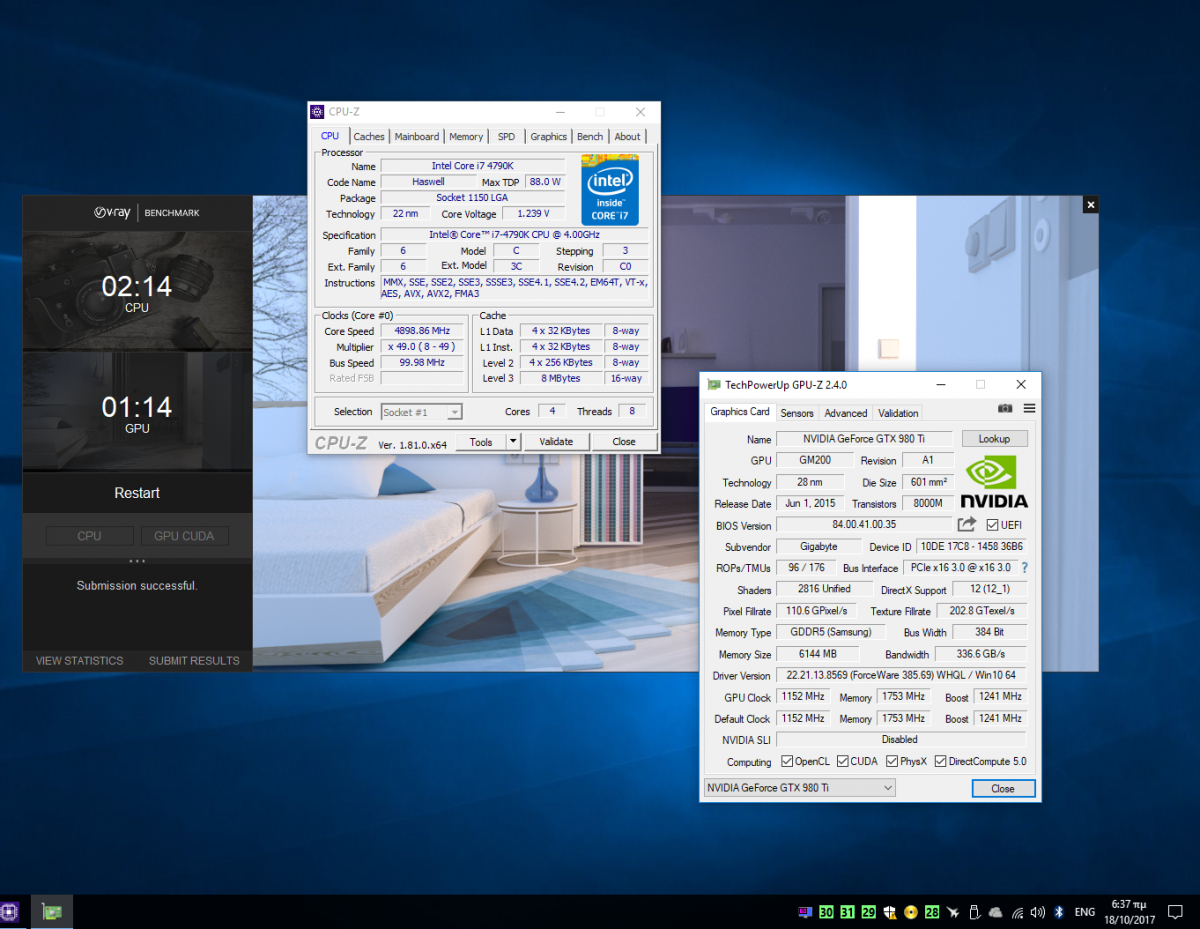Click the GPU-Z screenshot camera icon
Screen dimensions: 1200x929
point(1005,409)
